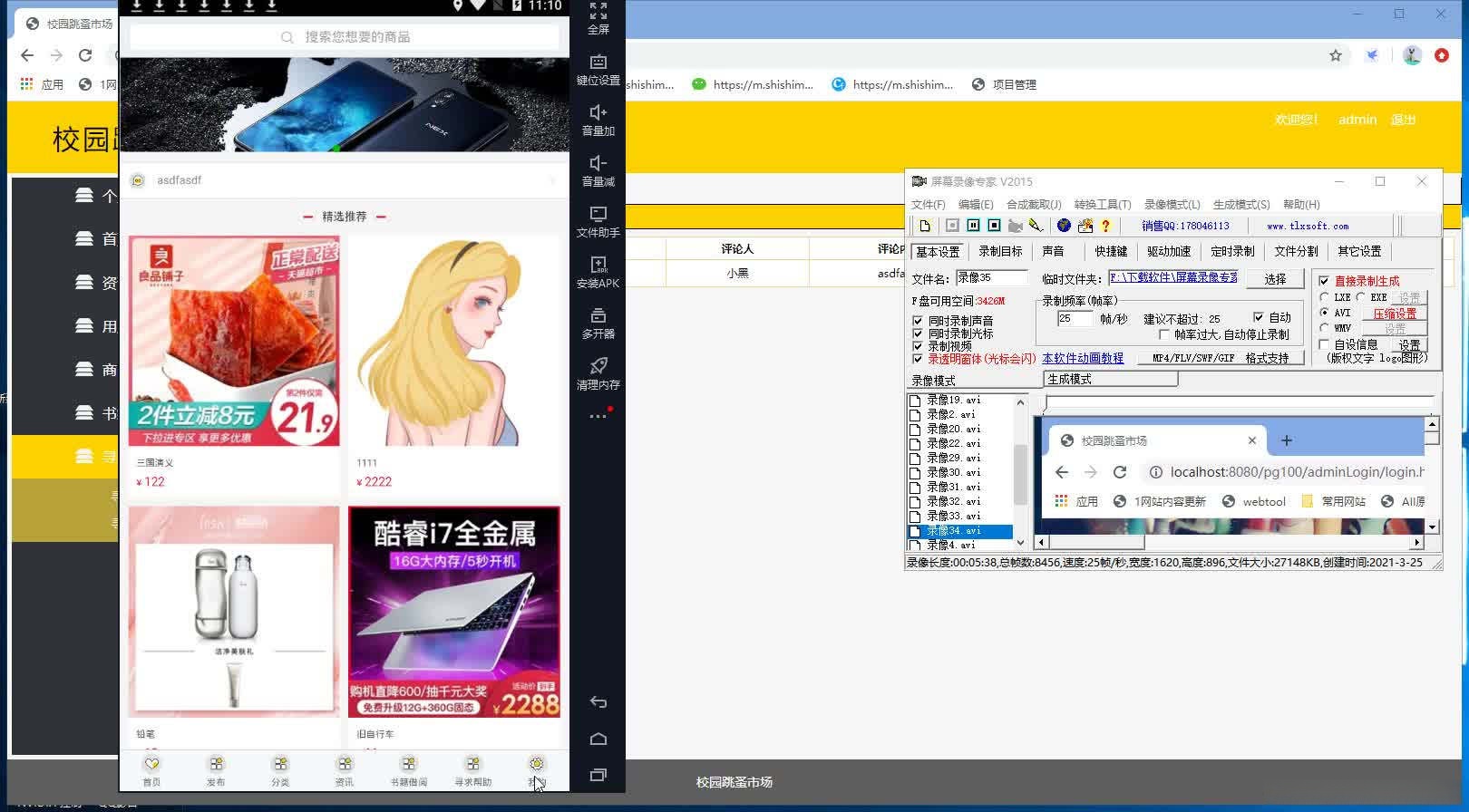
Task: Open the www.tlxsoft.com link in toolbar
Action: point(1308,227)
